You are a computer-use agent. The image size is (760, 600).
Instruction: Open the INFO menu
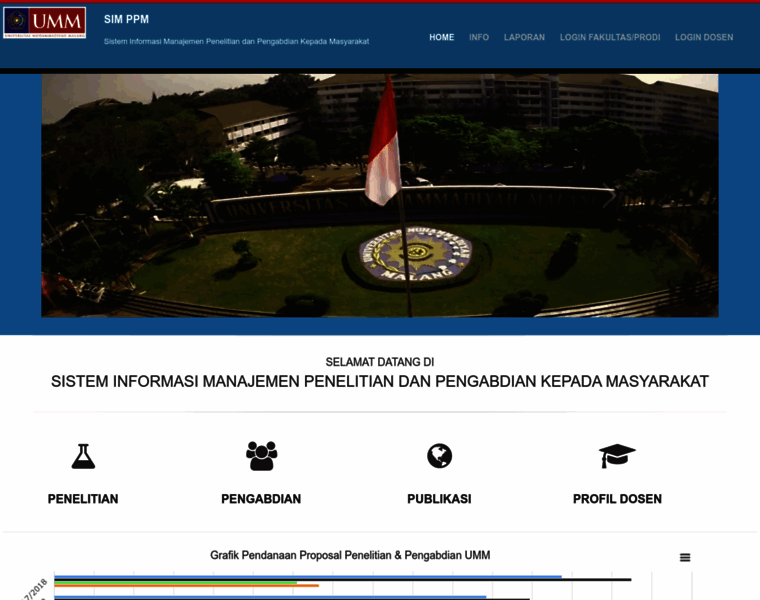click(479, 37)
